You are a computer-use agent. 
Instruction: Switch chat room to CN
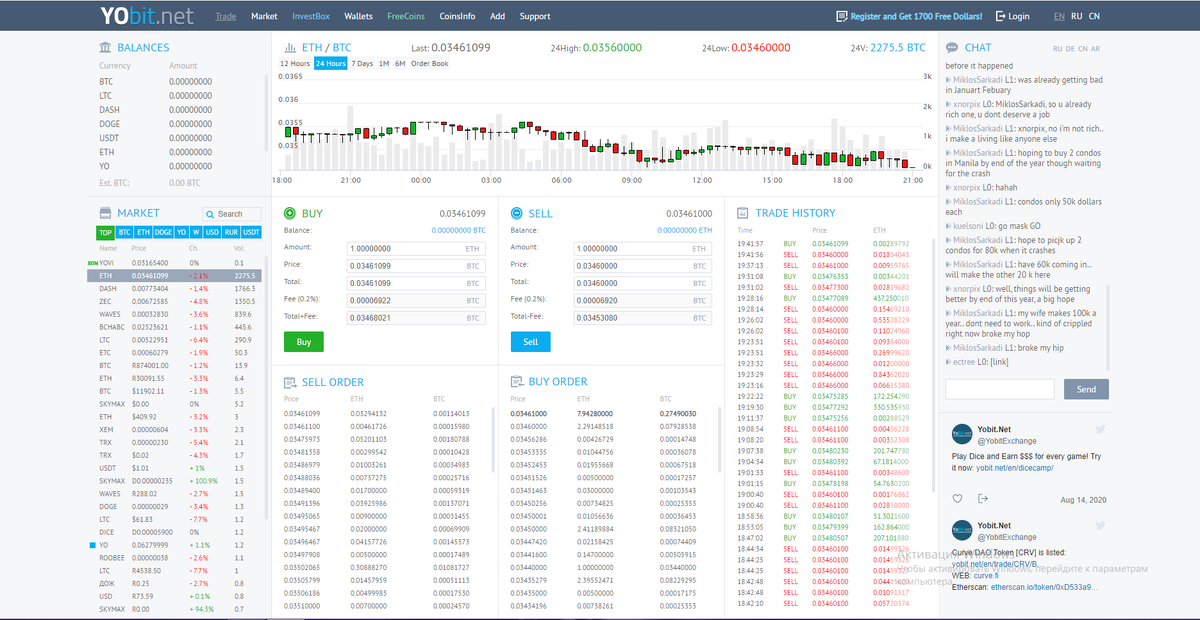point(1083,48)
